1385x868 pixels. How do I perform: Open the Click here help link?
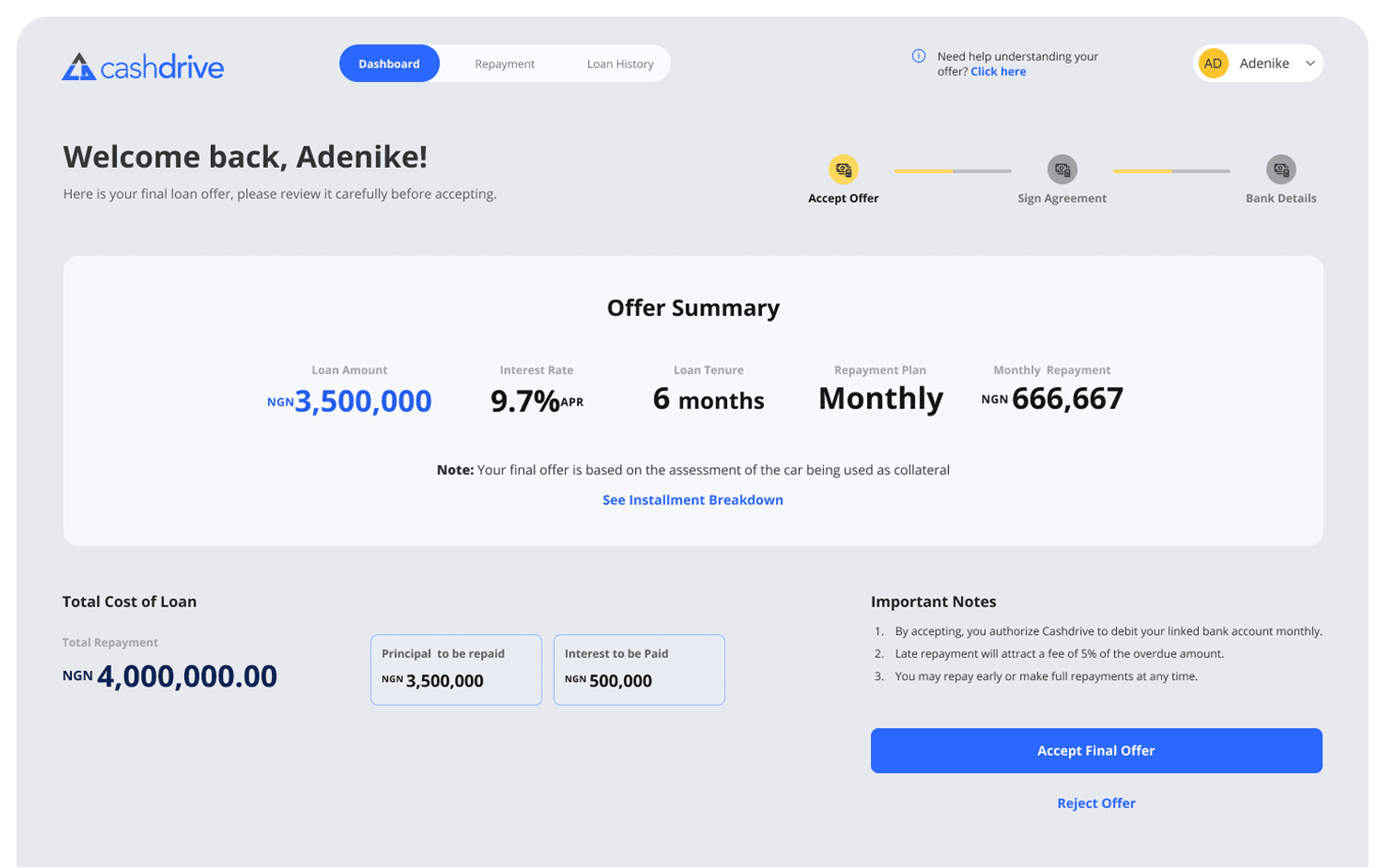point(999,71)
